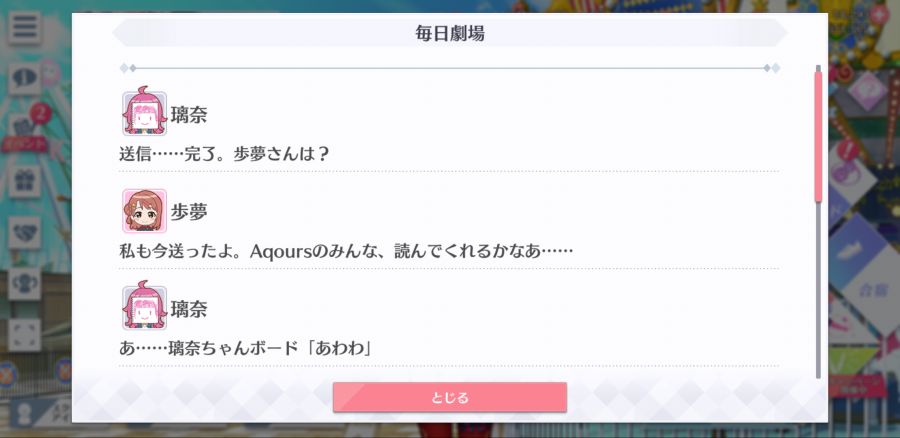Open the hamburger menu icon
900x438 pixels.
25,28
